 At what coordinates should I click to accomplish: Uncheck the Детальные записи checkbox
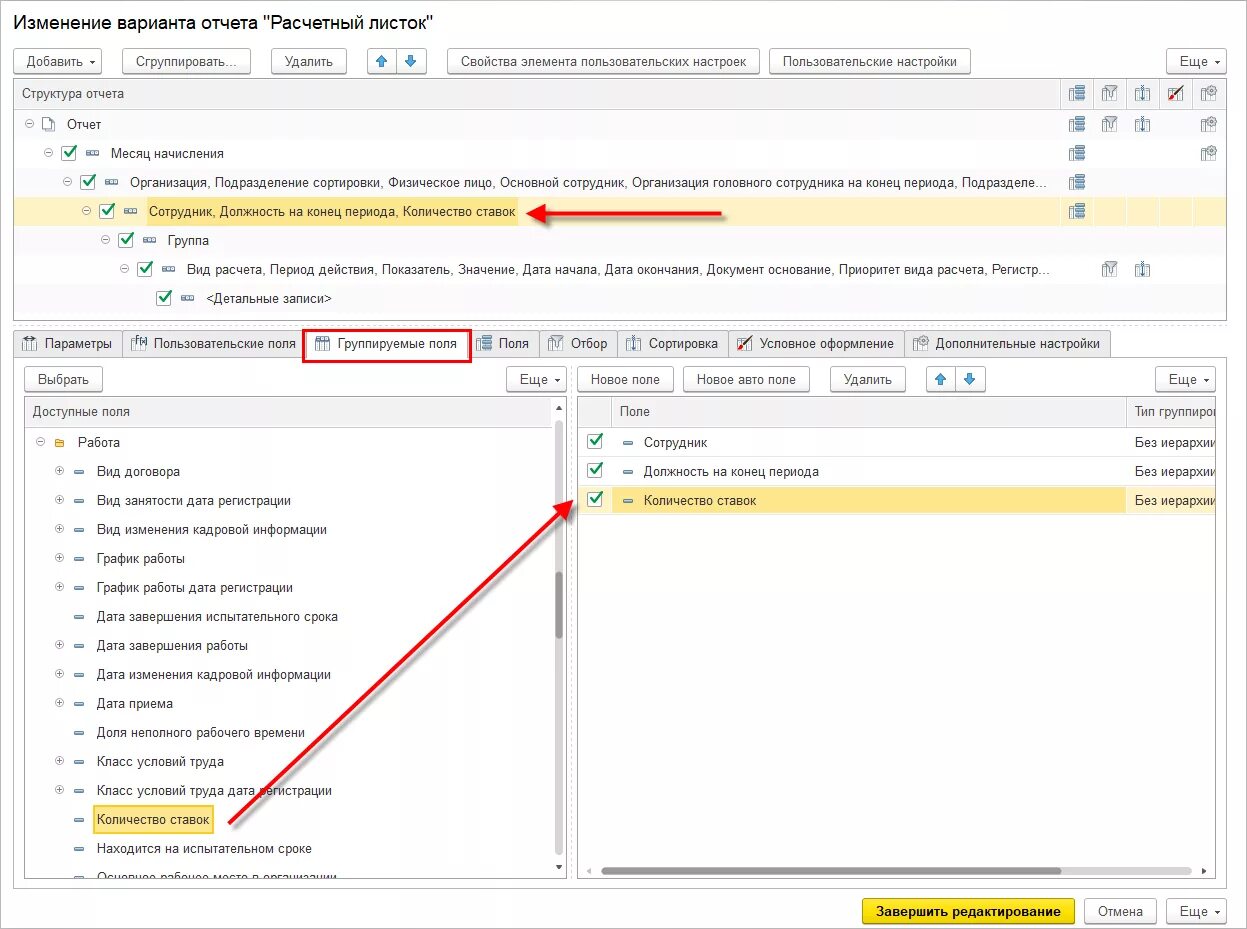click(x=164, y=298)
